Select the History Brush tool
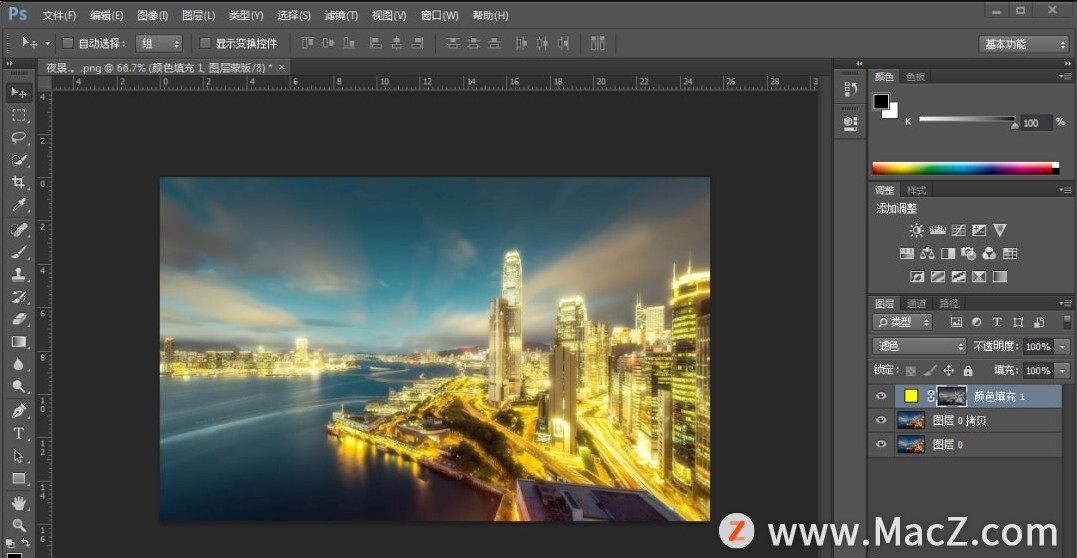This screenshot has width=1077, height=558. pyautogui.click(x=19, y=297)
